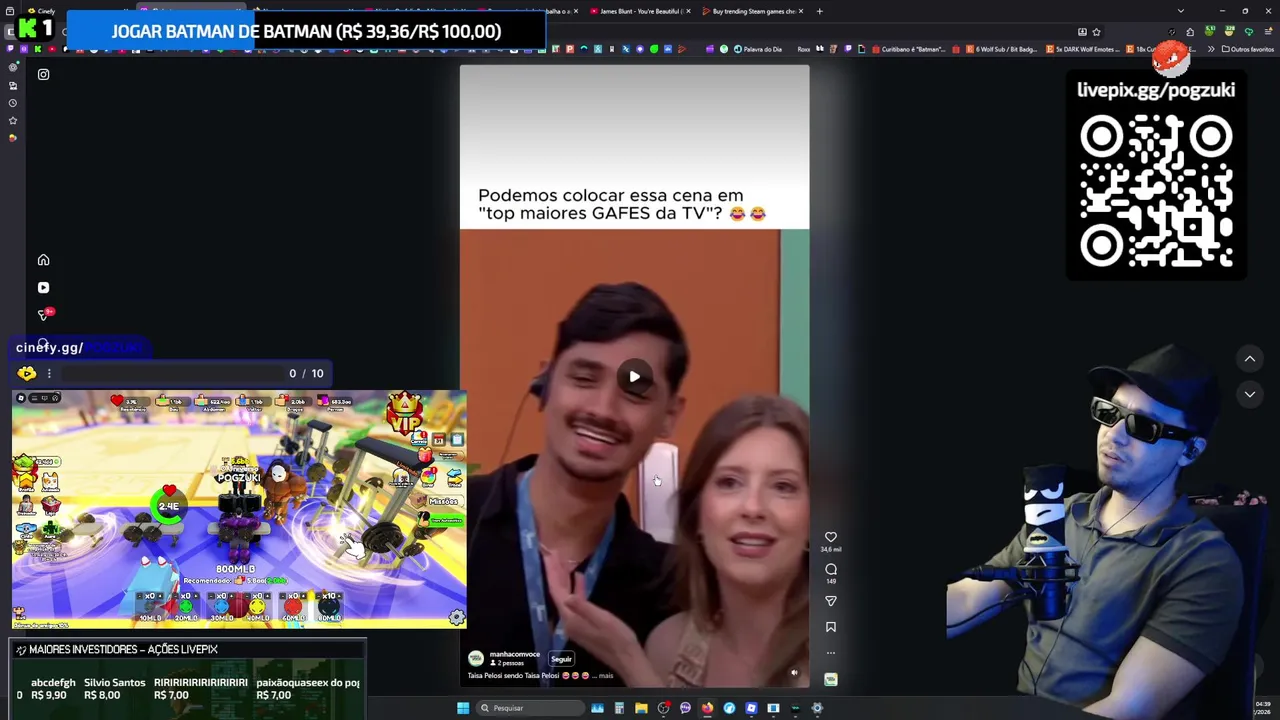This screenshot has height=720, width=1280.
Task: Open the 6 Wolf Sub / Bit Badg bookmark
Action: tap(1001, 49)
